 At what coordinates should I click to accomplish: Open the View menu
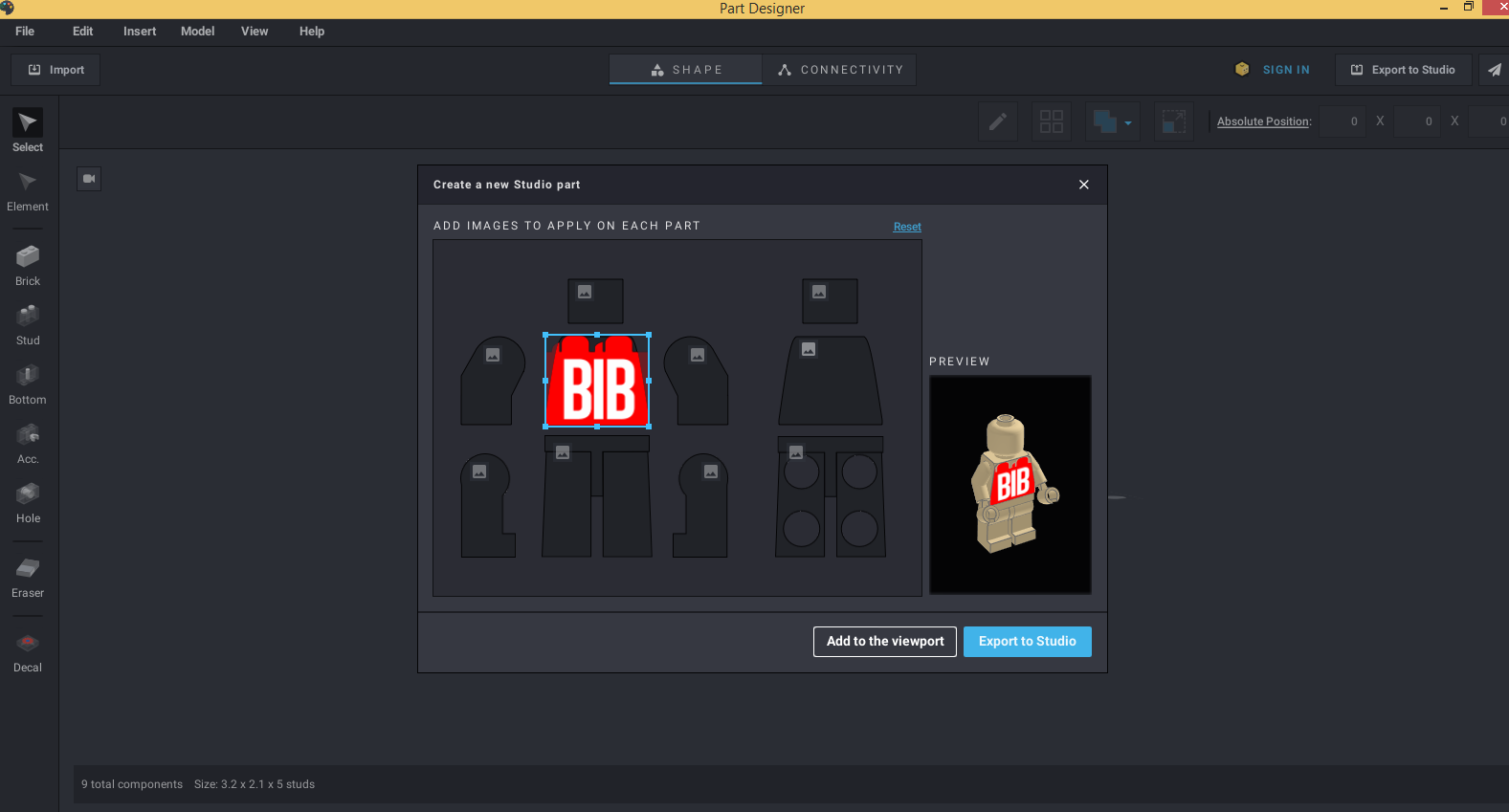click(255, 32)
